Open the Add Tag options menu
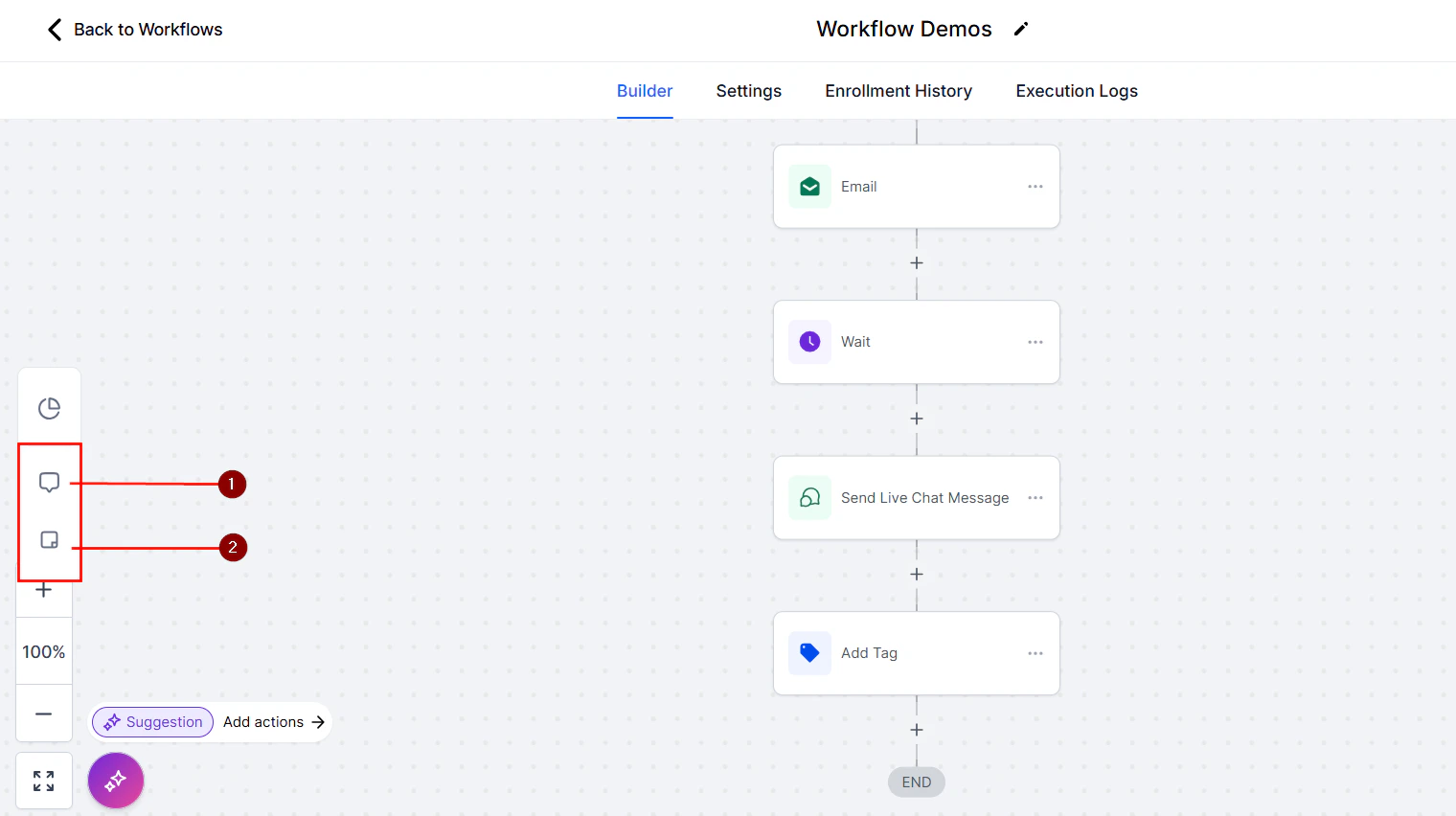 tap(1035, 652)
